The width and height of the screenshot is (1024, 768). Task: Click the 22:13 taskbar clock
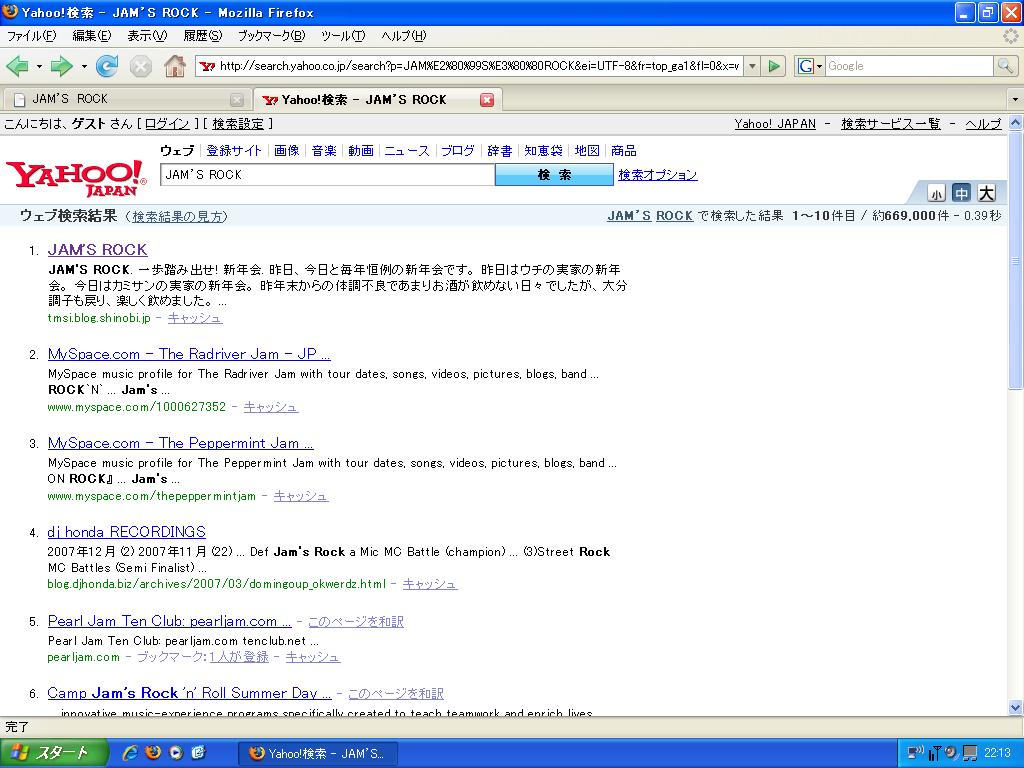click(x=997, y=753)
